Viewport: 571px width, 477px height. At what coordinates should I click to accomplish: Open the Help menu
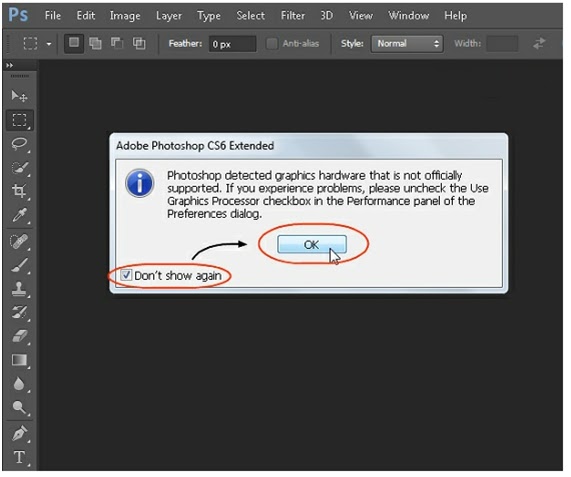[x=455, y=16]
